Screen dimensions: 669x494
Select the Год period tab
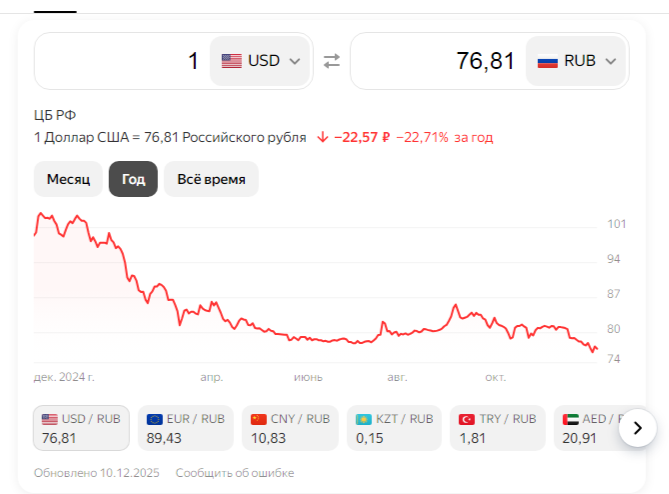coord(133,180)
